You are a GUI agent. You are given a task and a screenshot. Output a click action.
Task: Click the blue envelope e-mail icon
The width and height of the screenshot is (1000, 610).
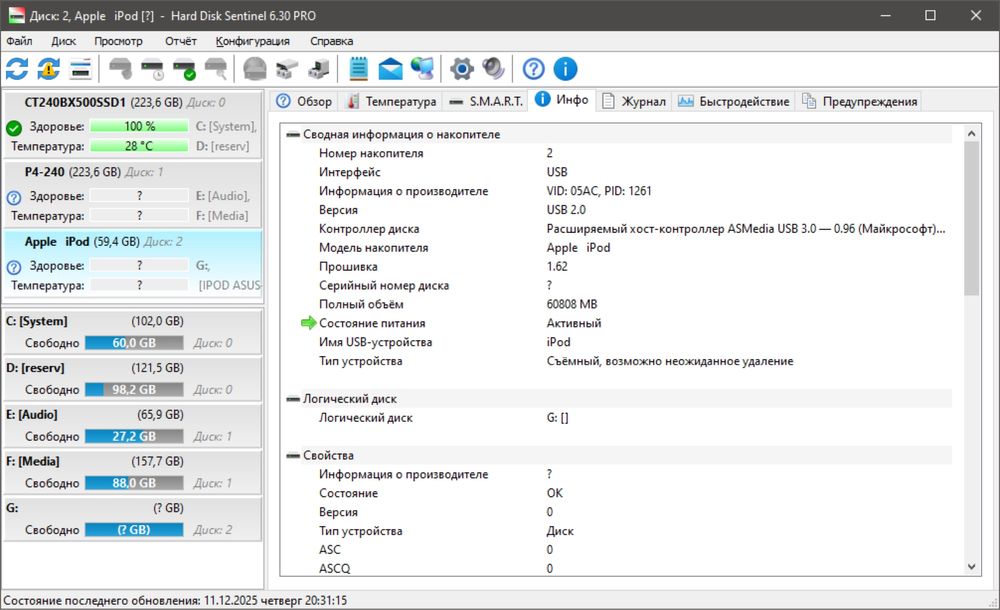(x=390, y=69)
